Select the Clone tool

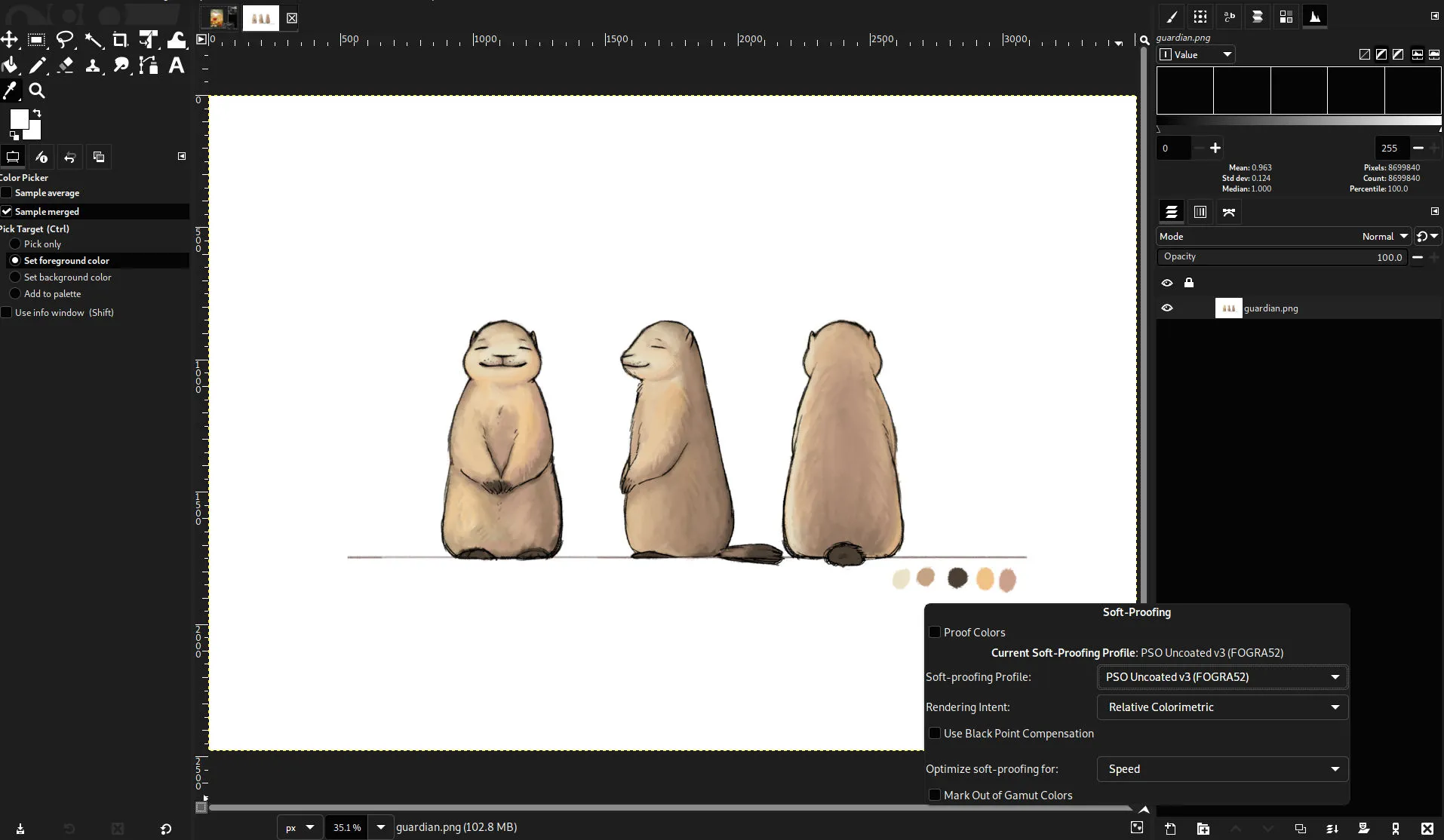(x=93, y=66)
